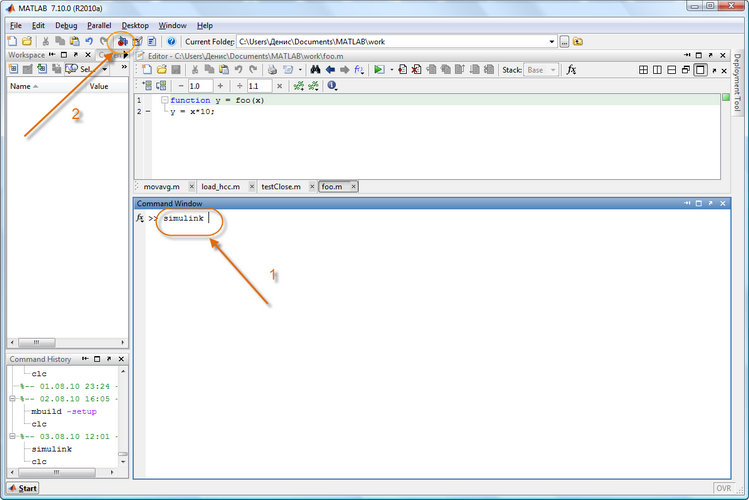Increment value with plus button
The height and width of the screenshot is (500, 749).
tap(220, 86)
